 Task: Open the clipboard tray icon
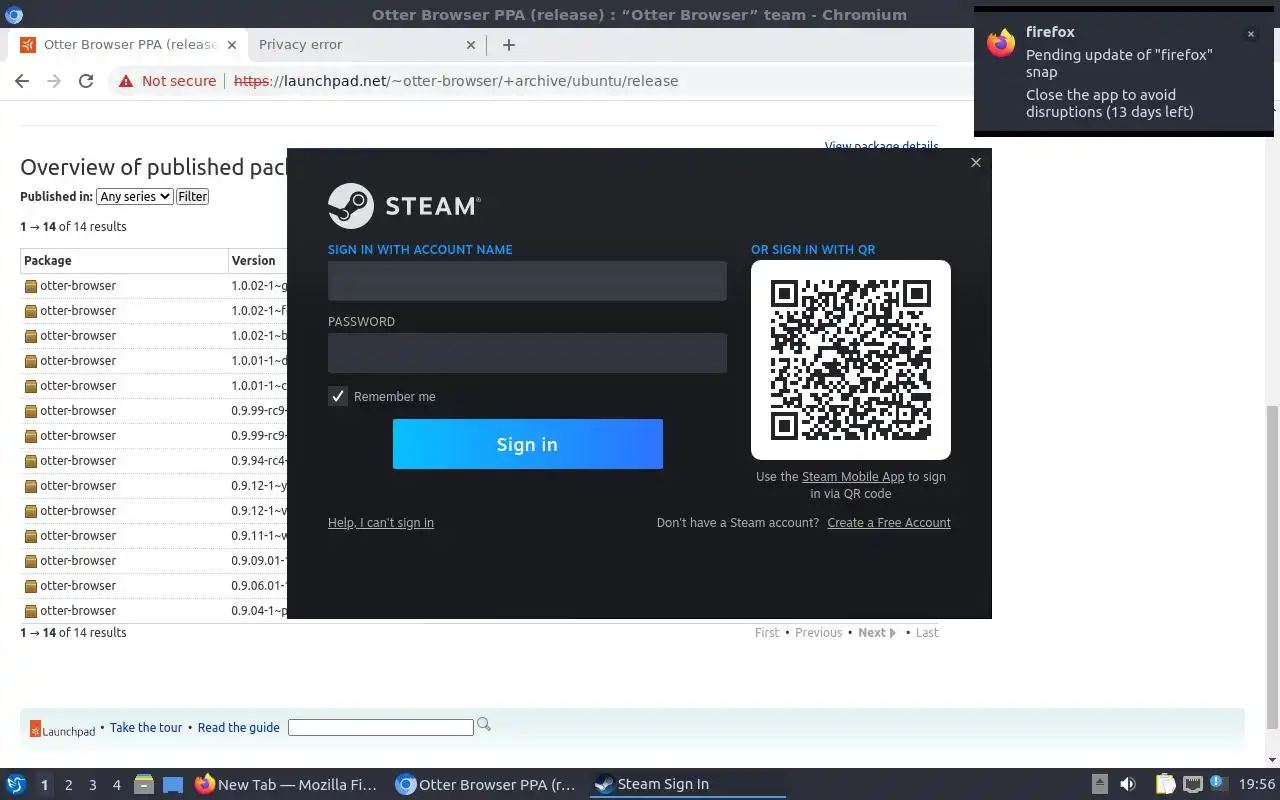[1165, 785]
